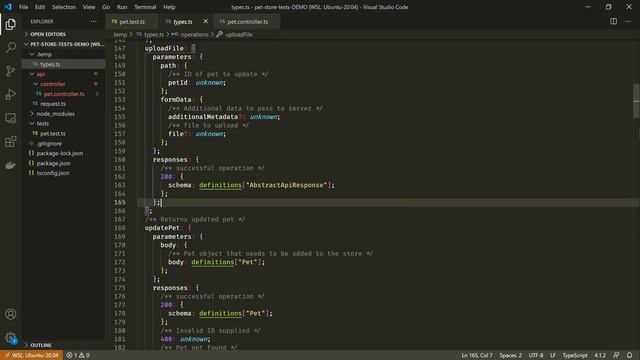Click line number 168 in gutter
This screenshot has width=640, height=360.
(x=120, y=228)
